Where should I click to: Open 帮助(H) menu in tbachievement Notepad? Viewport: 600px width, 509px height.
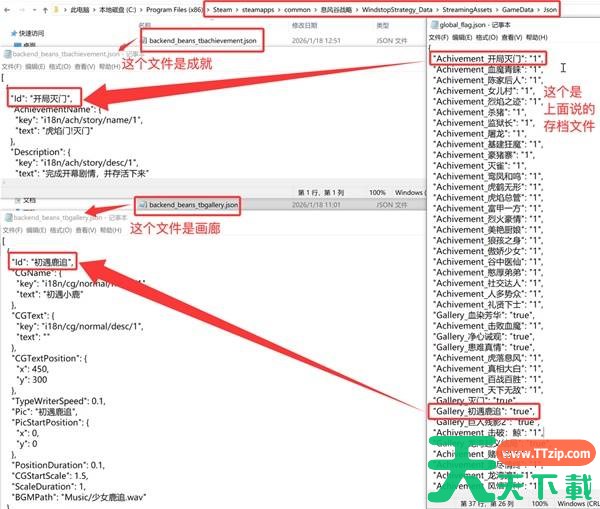pos(109,67)
